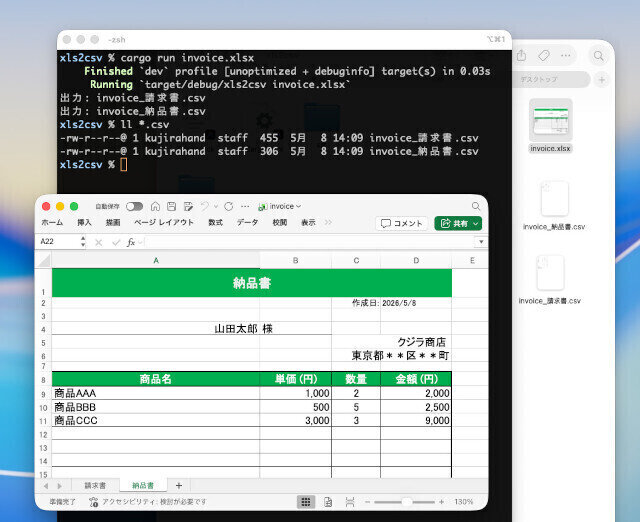Image resolution: width=640 pixels, height=522 pixels.
Task: Click アクセシビリティ: 検討が必要です status text
Action: pyautogui.click(x=154, y=502)
